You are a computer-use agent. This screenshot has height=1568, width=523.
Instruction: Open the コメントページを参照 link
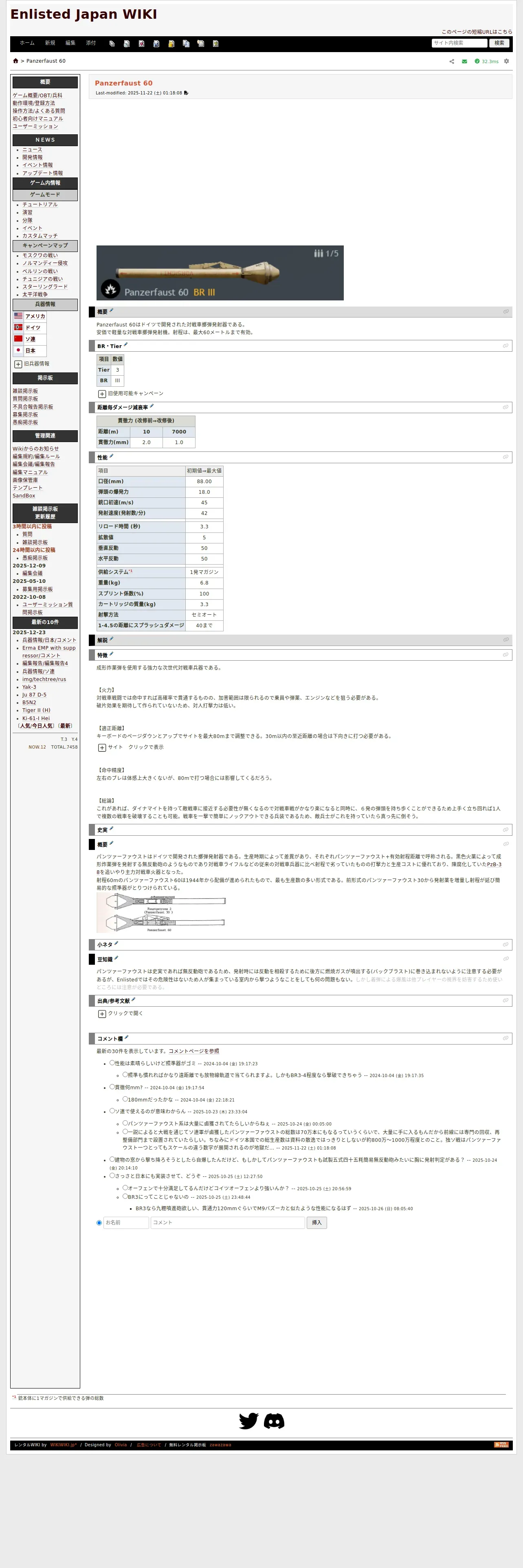click(x=193, y=1051)
